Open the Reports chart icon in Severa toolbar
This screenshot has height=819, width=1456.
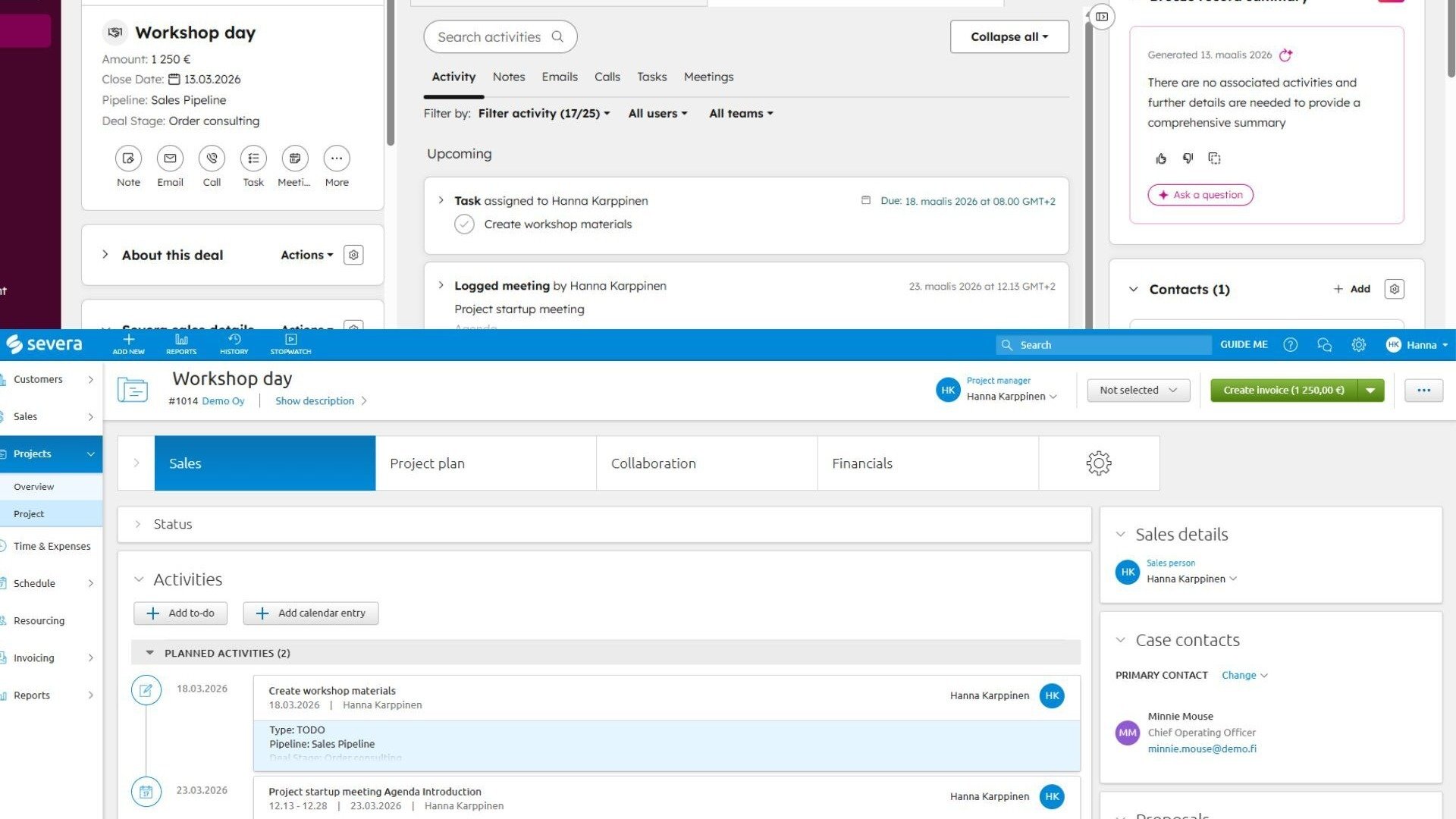pos(181,340)
